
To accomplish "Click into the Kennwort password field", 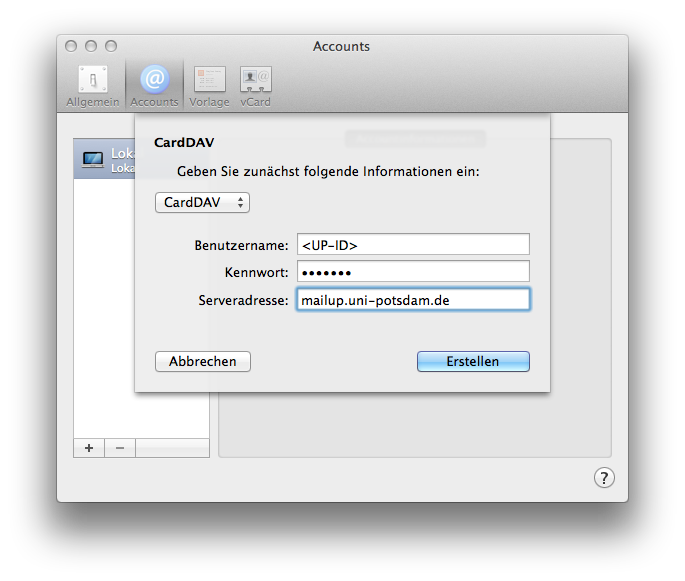I will [x=412, y=272].
